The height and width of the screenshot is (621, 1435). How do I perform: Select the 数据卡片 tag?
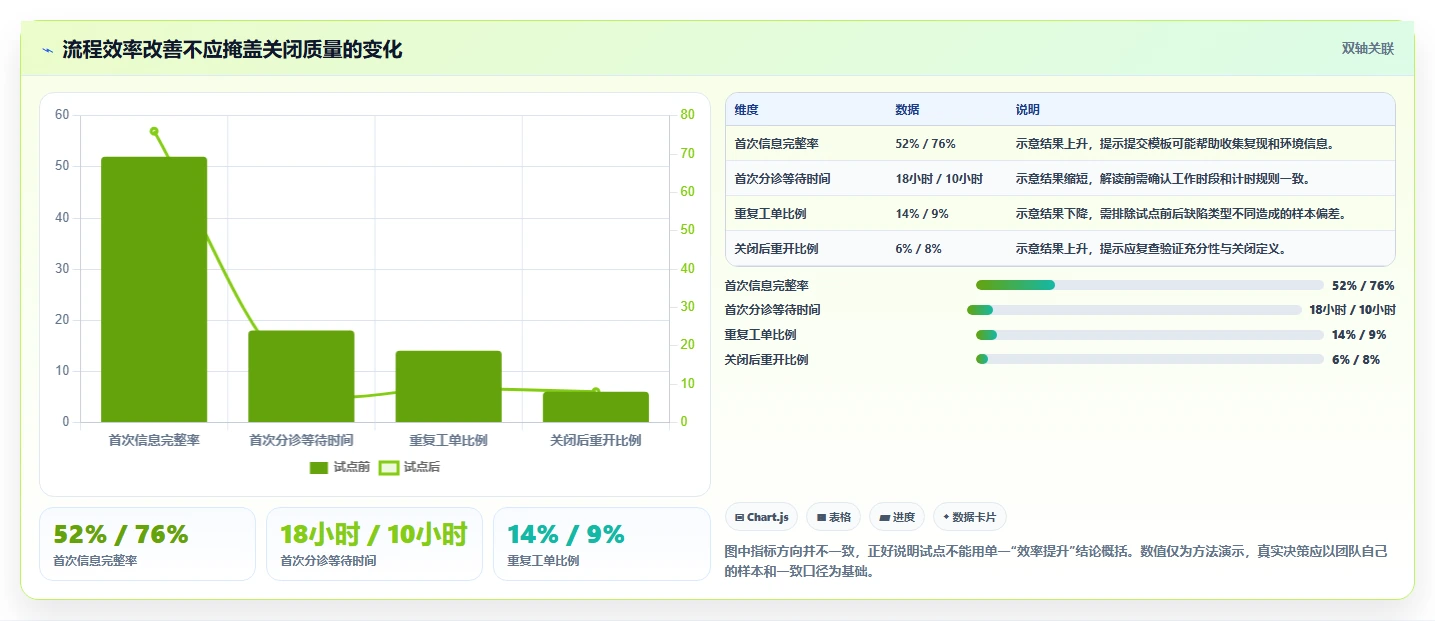pyautogui.click(x=970, y=517)
